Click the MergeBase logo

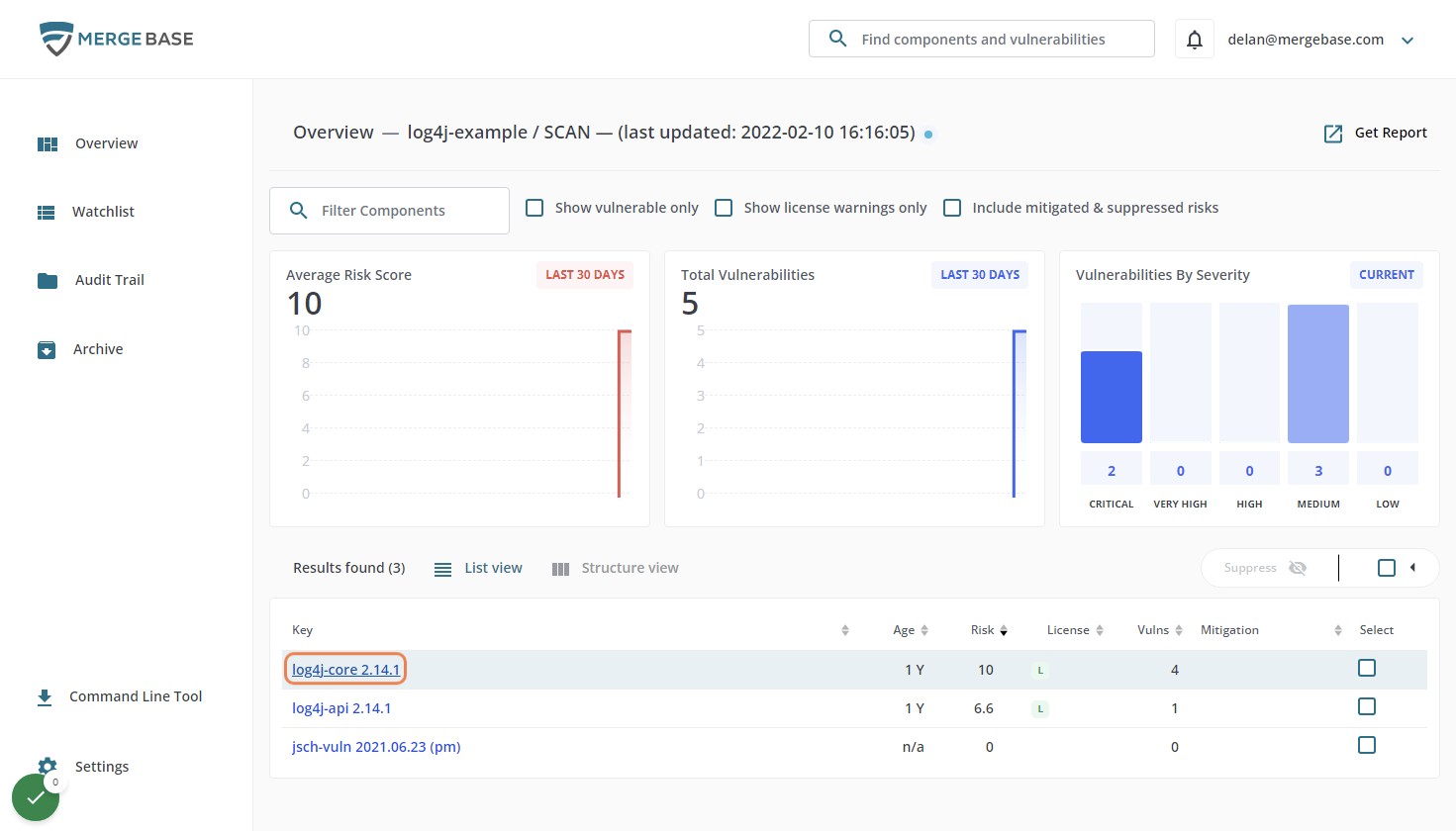click(116, 39)
